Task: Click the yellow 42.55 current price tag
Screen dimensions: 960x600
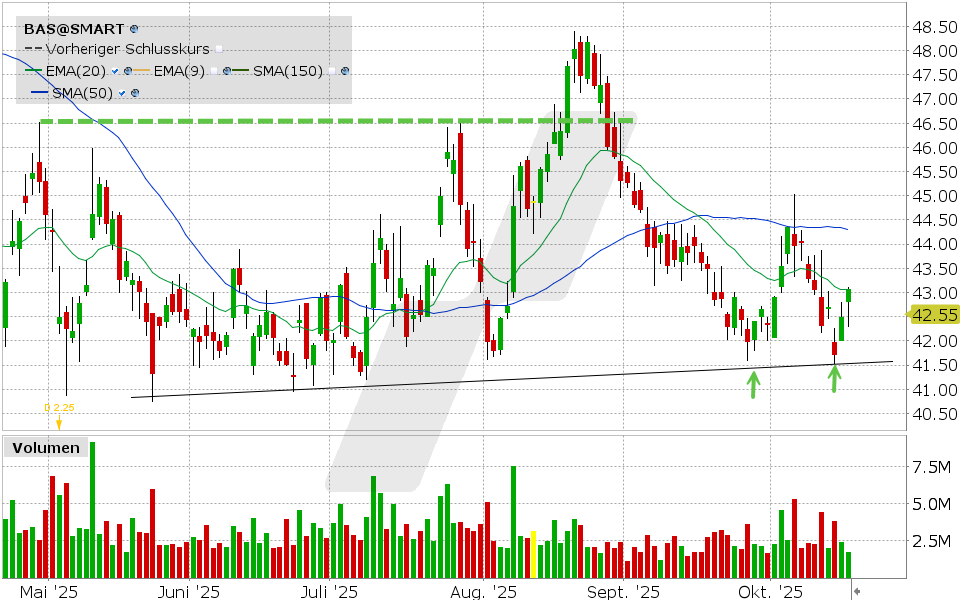Action: point(932,315)
